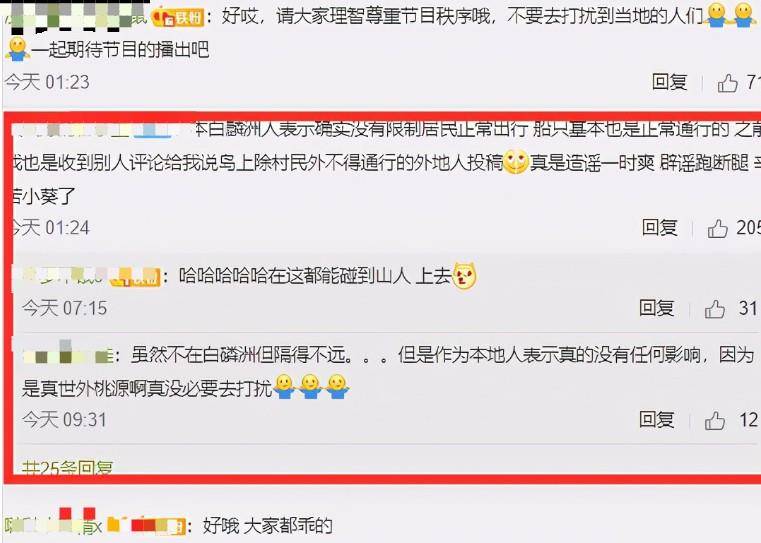Like the 07:15 reply with 31 likes
761x543 pixels.
[714, 309]
